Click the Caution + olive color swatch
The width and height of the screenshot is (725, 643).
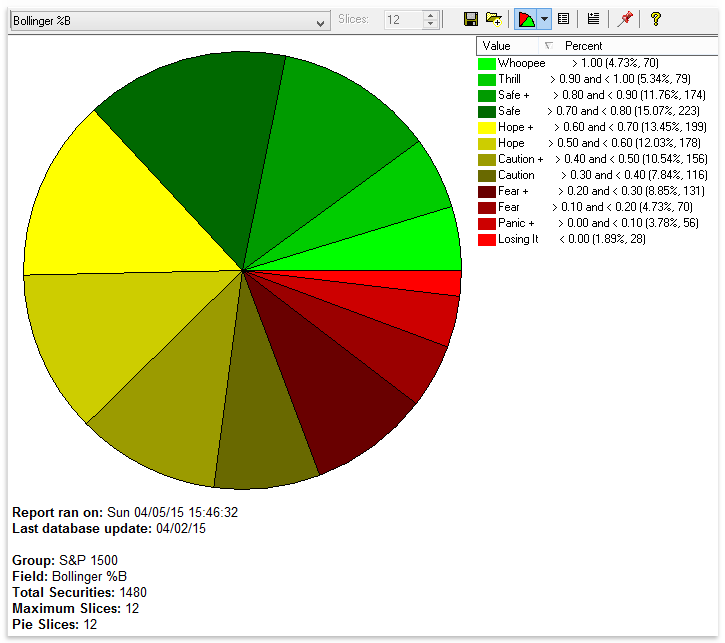point(486,159)
